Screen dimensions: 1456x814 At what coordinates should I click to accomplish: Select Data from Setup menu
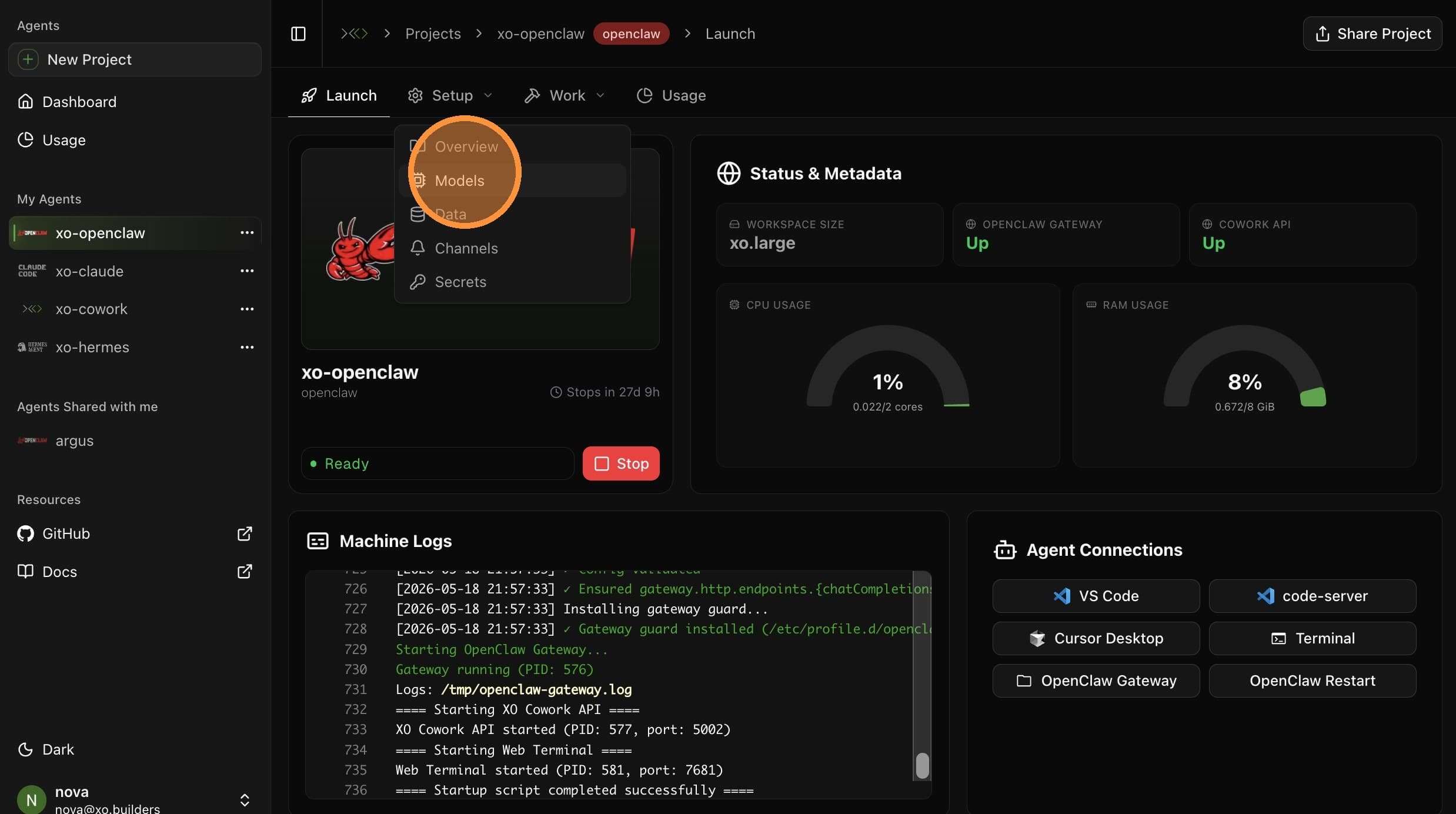point(512,214)
